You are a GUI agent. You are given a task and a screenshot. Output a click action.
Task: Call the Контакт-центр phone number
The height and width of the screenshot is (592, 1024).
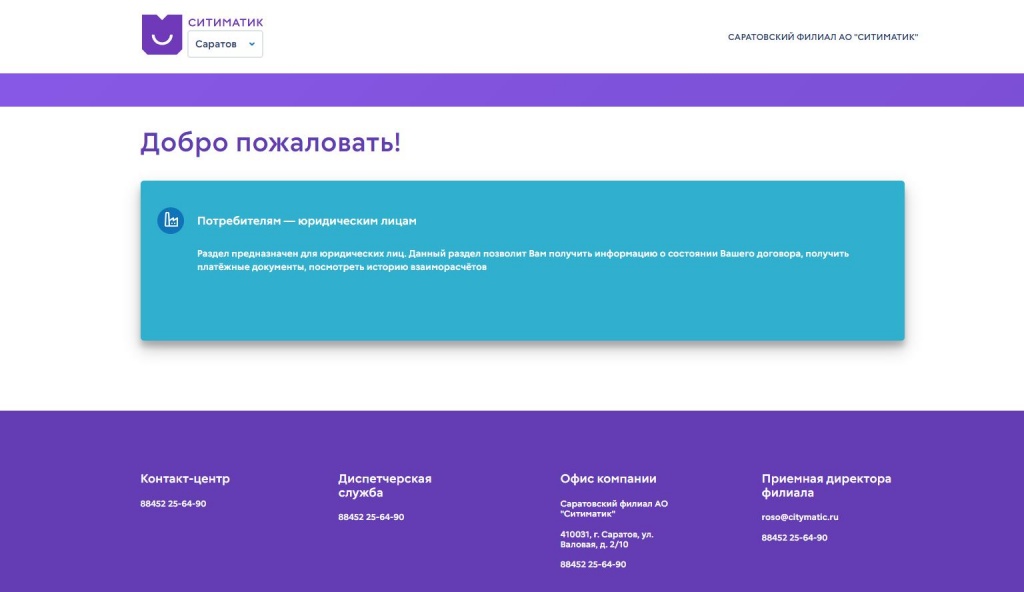pos(173,504)
